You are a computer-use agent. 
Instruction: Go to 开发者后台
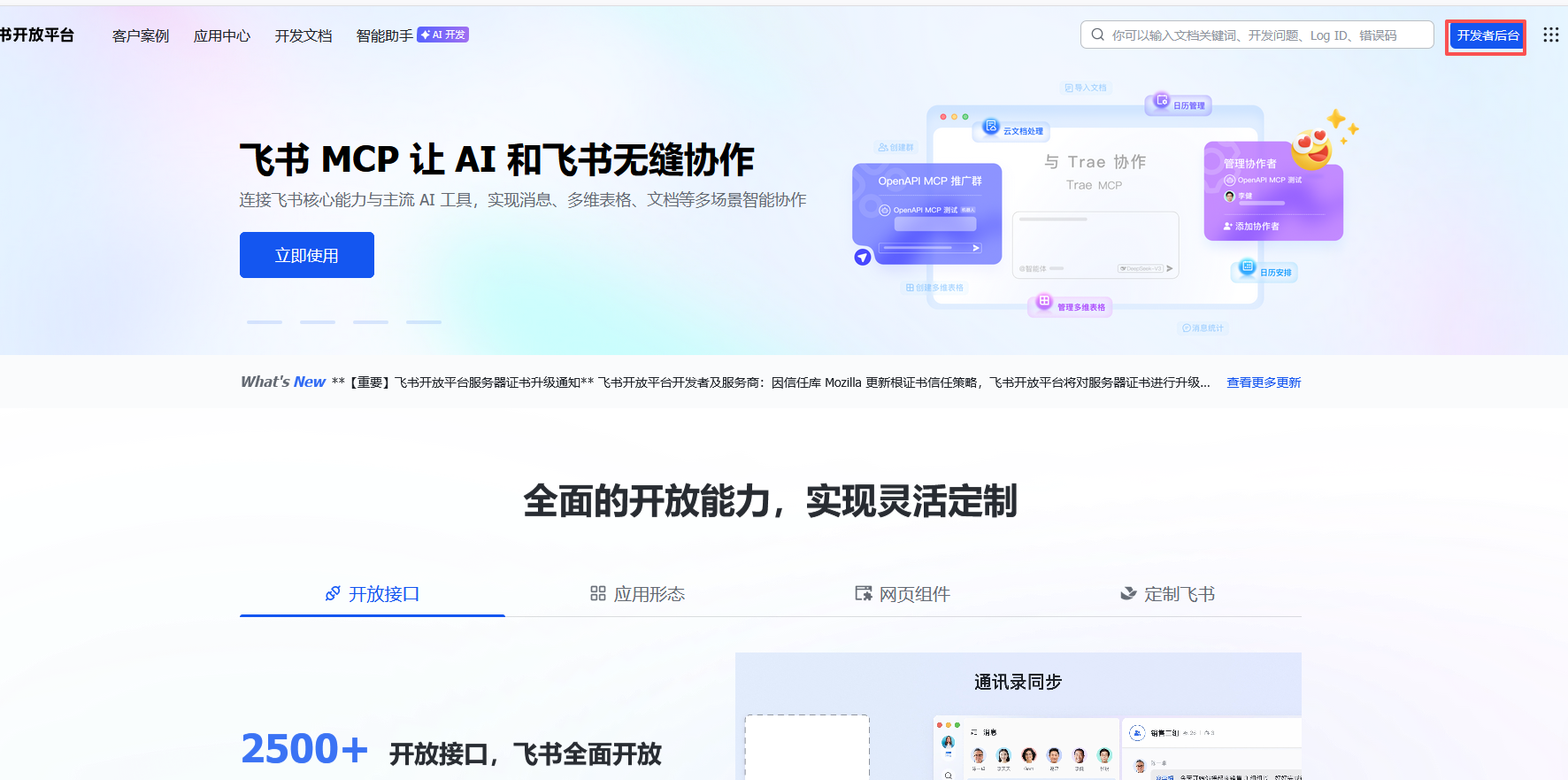[1487, 35]
